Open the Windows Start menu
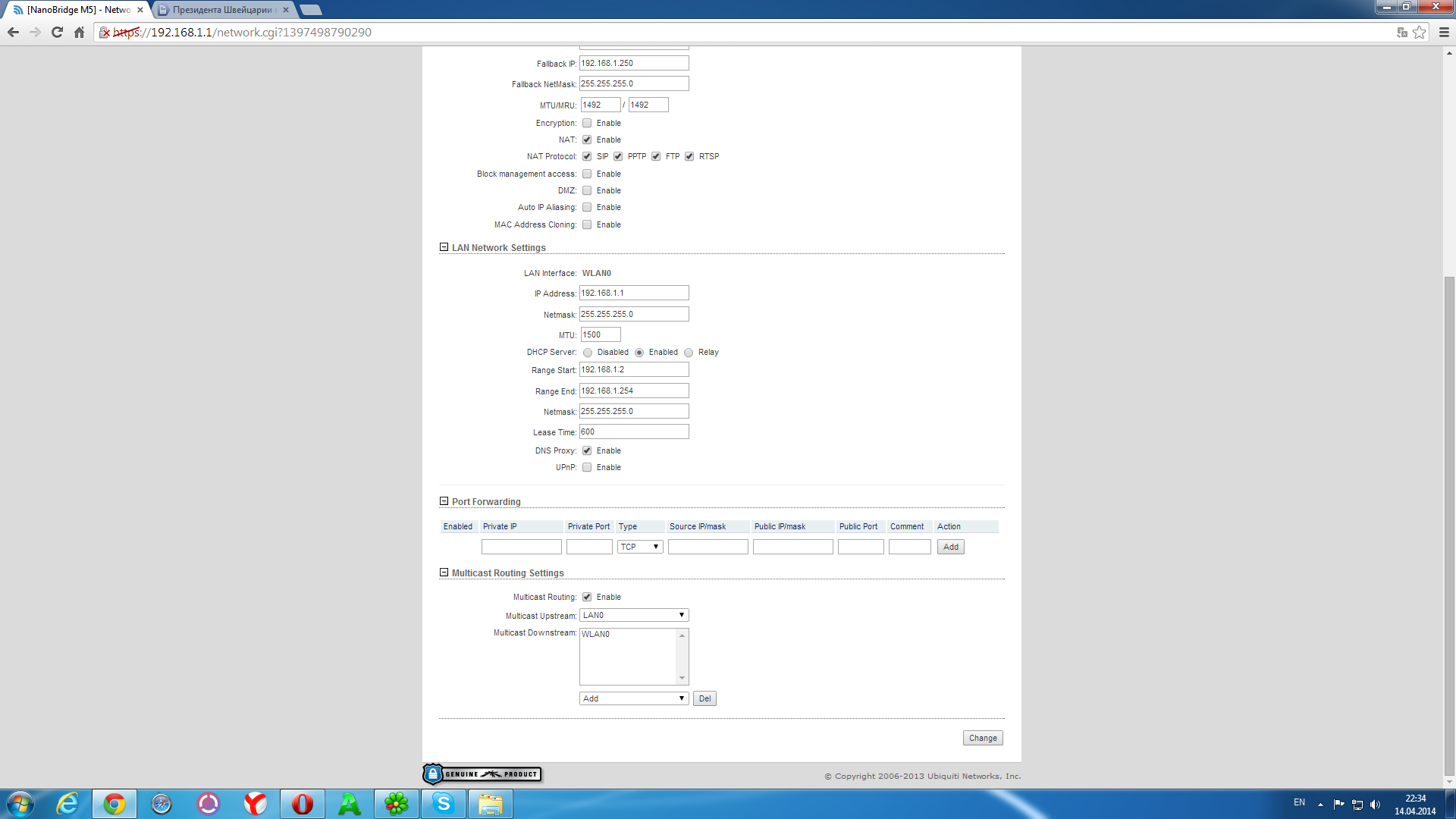The width and height of the screenshot is (1456, 819). click(x=20, y=804)
